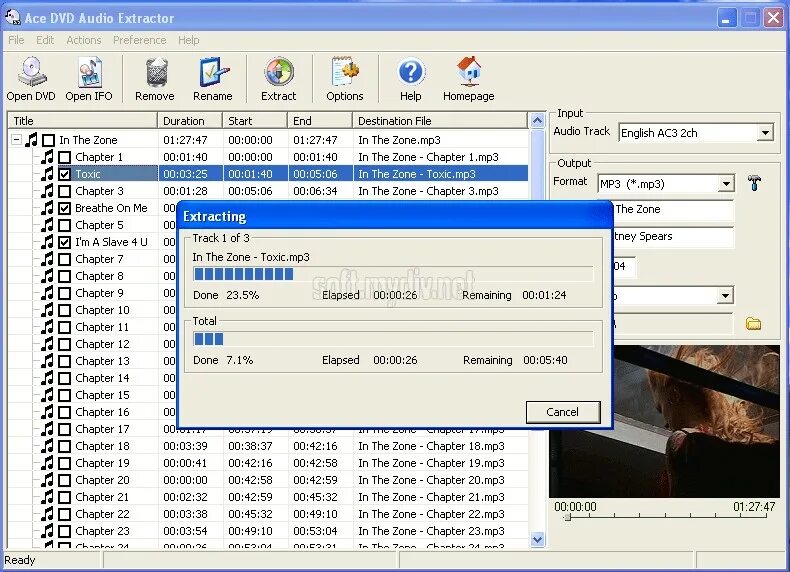Open the Format MP3 dropdown
790x572 pixels.
click(726, 183)
